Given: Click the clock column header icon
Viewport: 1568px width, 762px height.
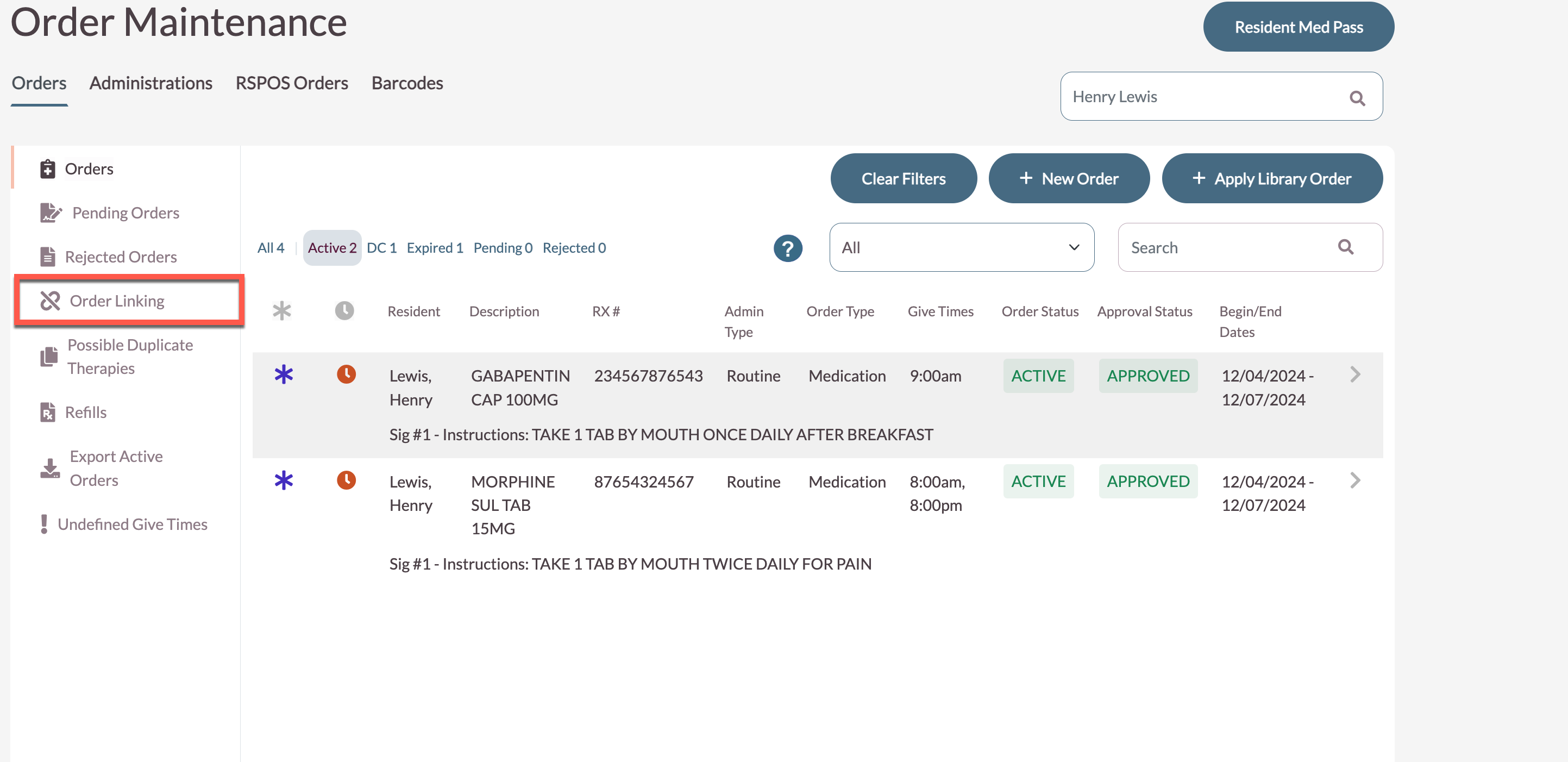Looking at the screenshot, I should [x=344, y=311].
